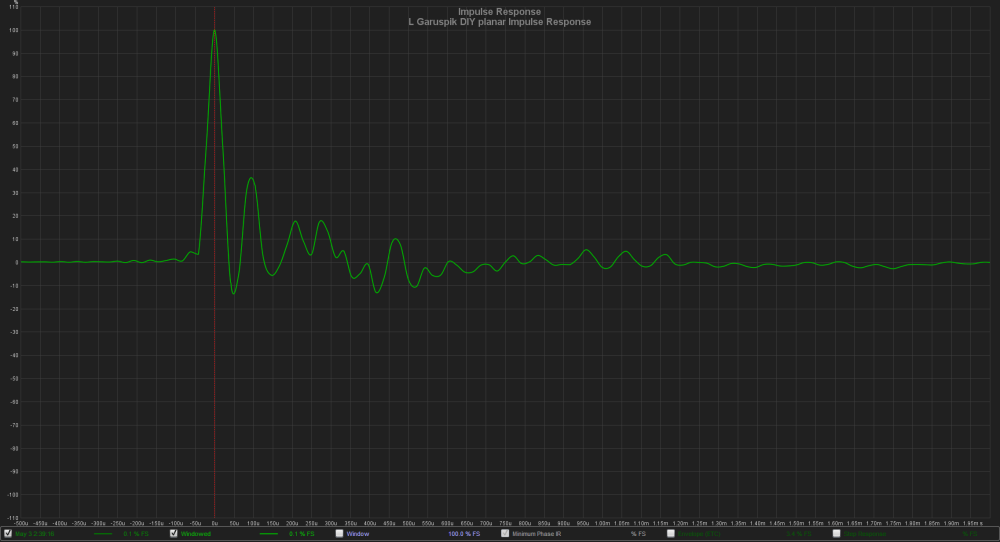Select the Windowed legend label
Image resolution: width=1000 pixels, height=542 pixels.
(x=196, y=534)
